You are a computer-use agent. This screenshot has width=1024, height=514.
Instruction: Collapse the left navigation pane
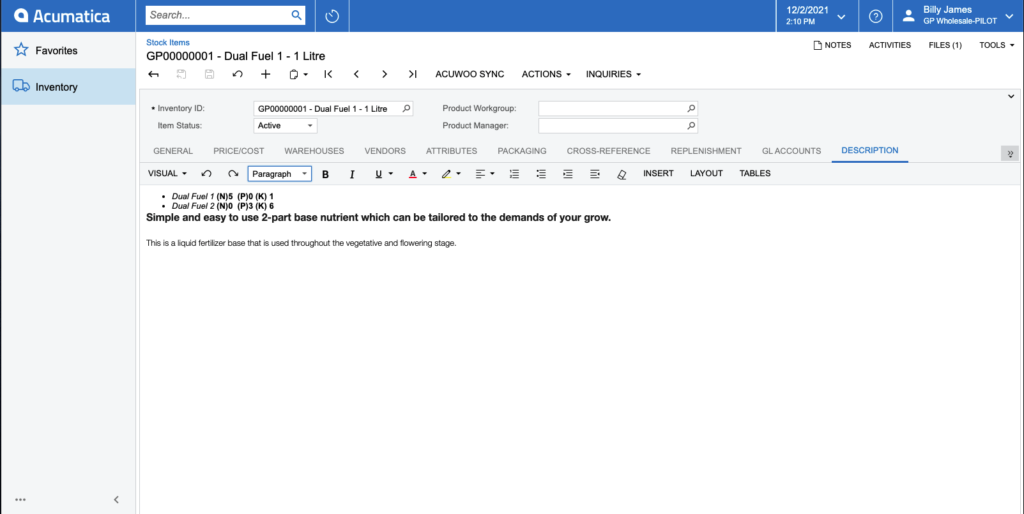[x=116, y=500]
